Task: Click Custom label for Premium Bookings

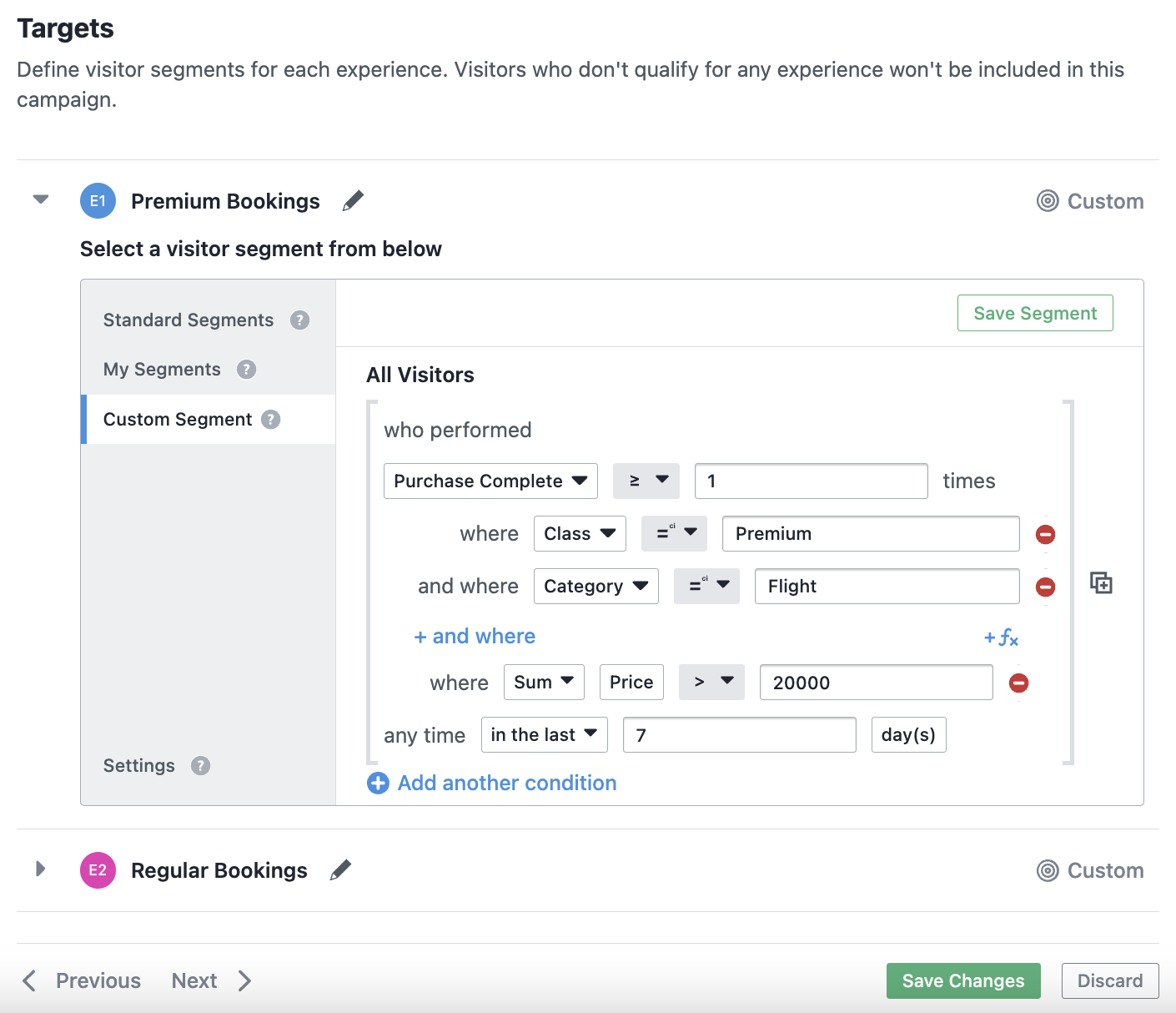Action: click(x=1105, y=201)
